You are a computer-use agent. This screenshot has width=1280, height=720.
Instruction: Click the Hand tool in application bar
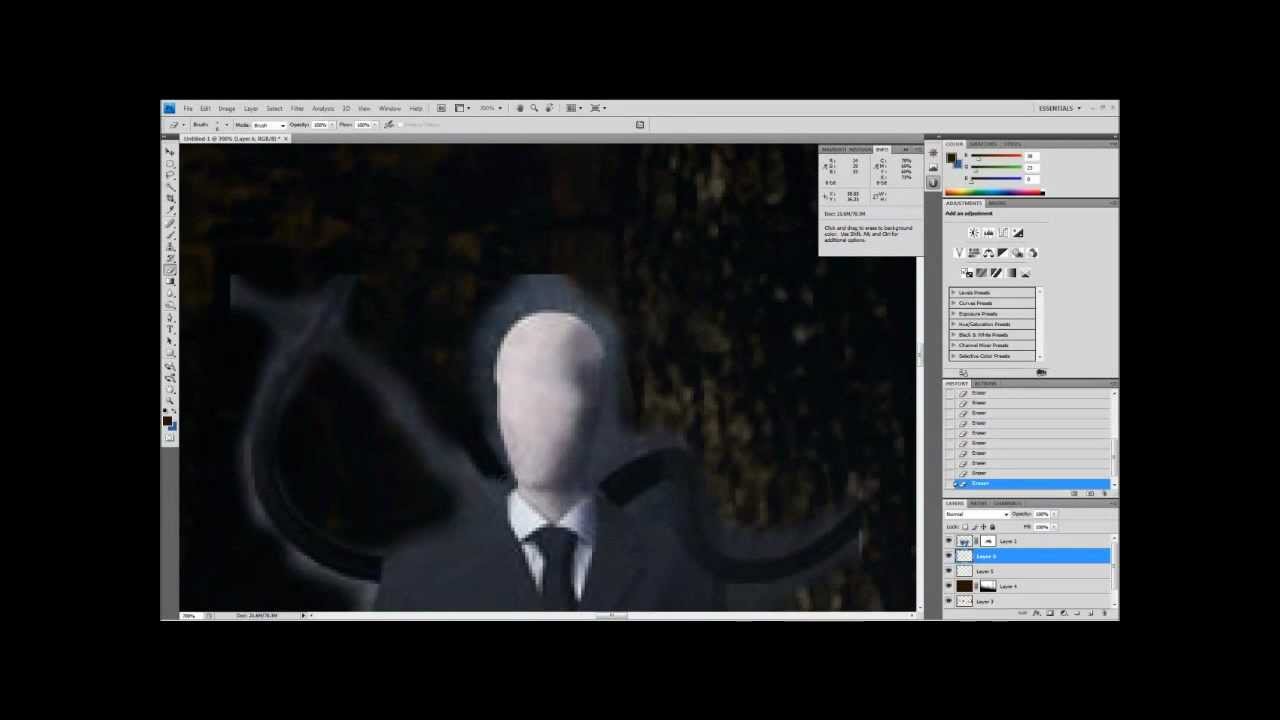tap(519, 108)
